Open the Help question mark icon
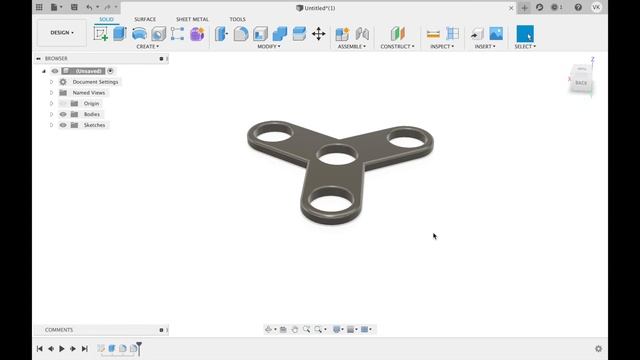Image resolution: width=640 pixels, height=360 pixels. click(578, 7)
